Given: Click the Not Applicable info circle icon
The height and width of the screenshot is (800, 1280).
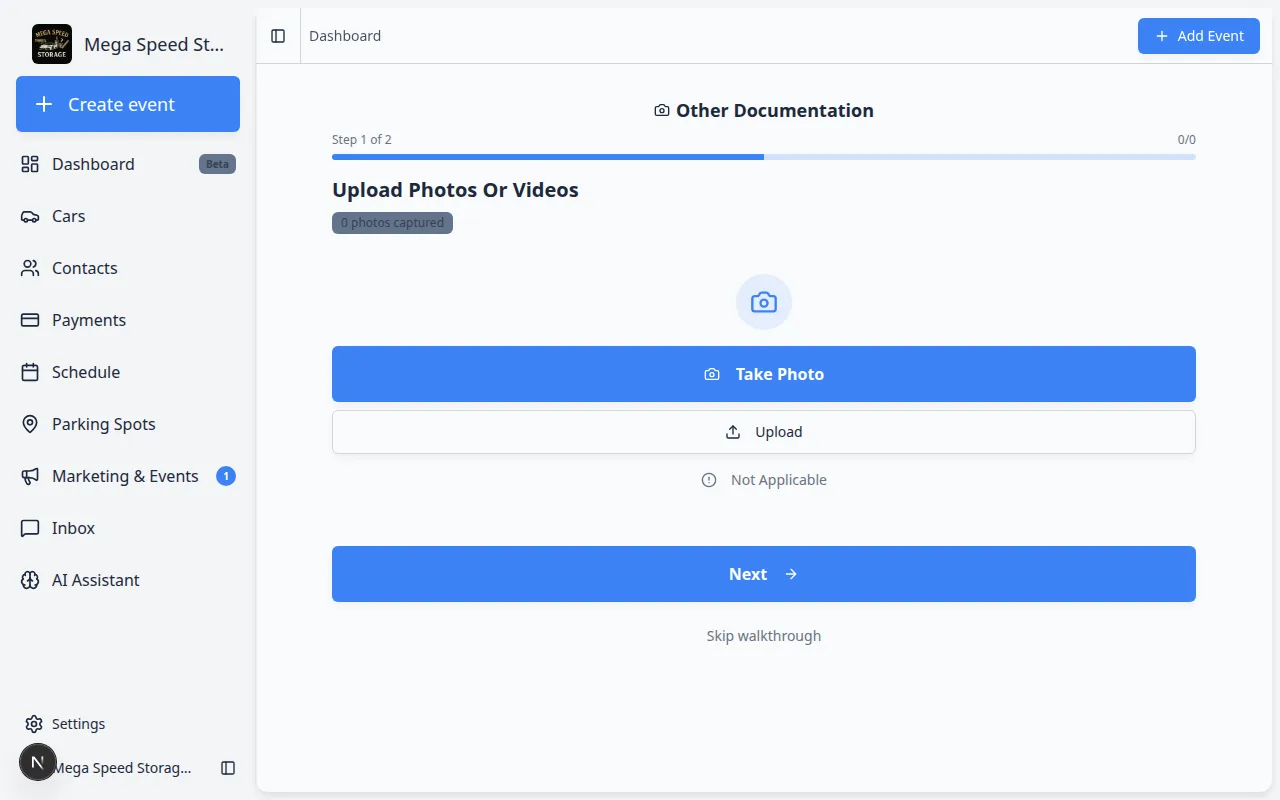Looking at the screenshot, I should point(709,480).
